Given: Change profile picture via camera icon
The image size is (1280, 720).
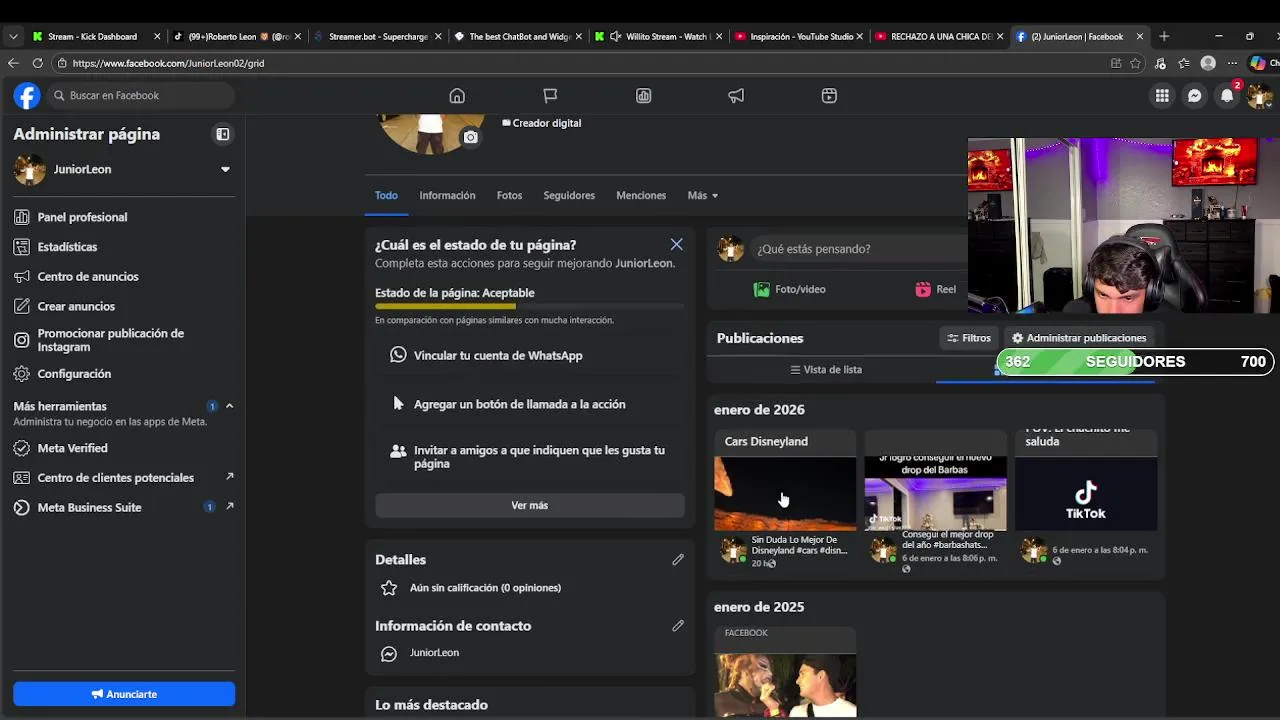Looking at the screenshot, I should [x=470, y=137].
